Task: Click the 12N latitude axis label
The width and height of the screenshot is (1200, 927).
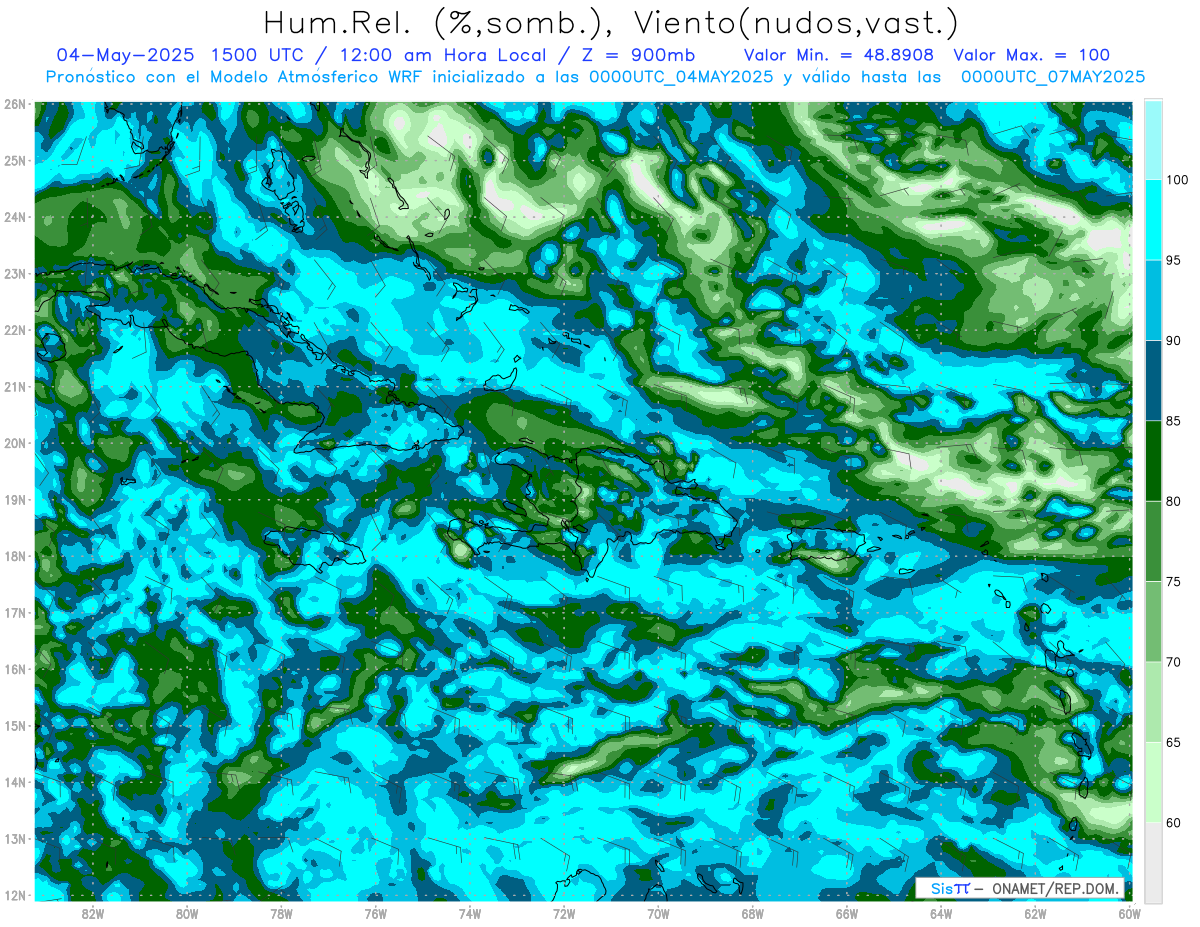Action: click(14, 895)
